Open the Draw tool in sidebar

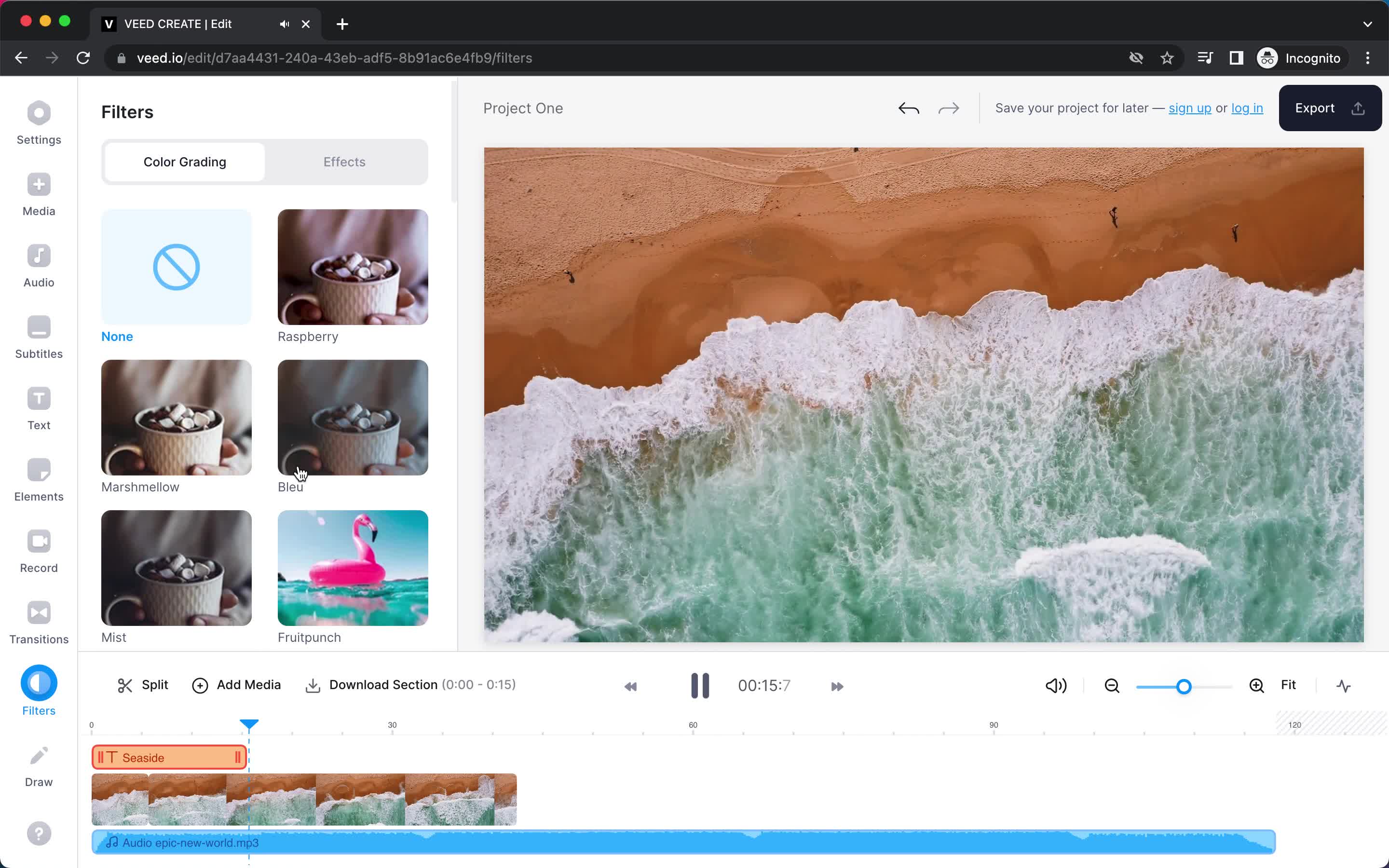(39, 766)
